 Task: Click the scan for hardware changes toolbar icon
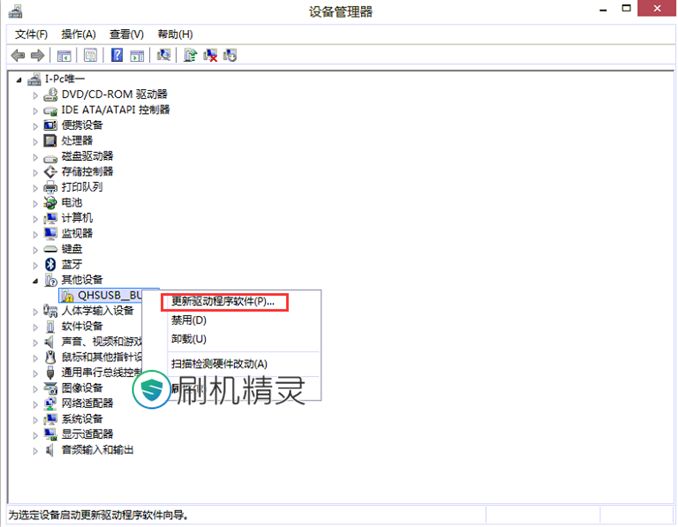[163, 55]
